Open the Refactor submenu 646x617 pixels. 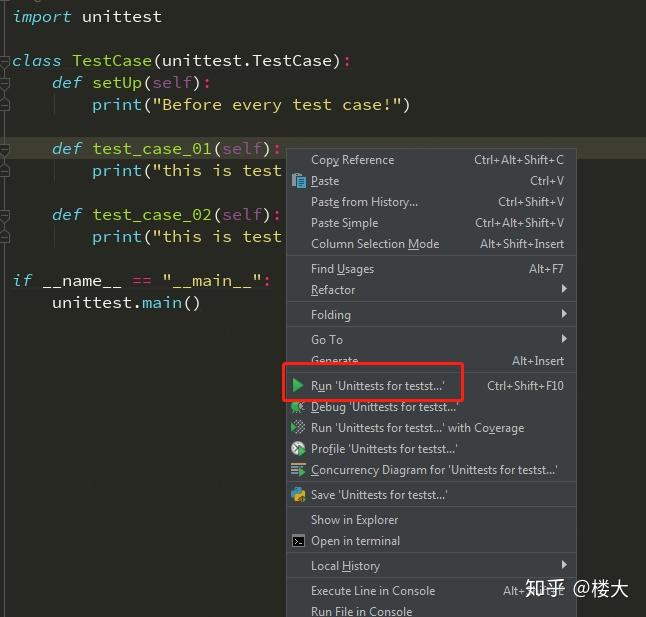click(x=431, y=290)
